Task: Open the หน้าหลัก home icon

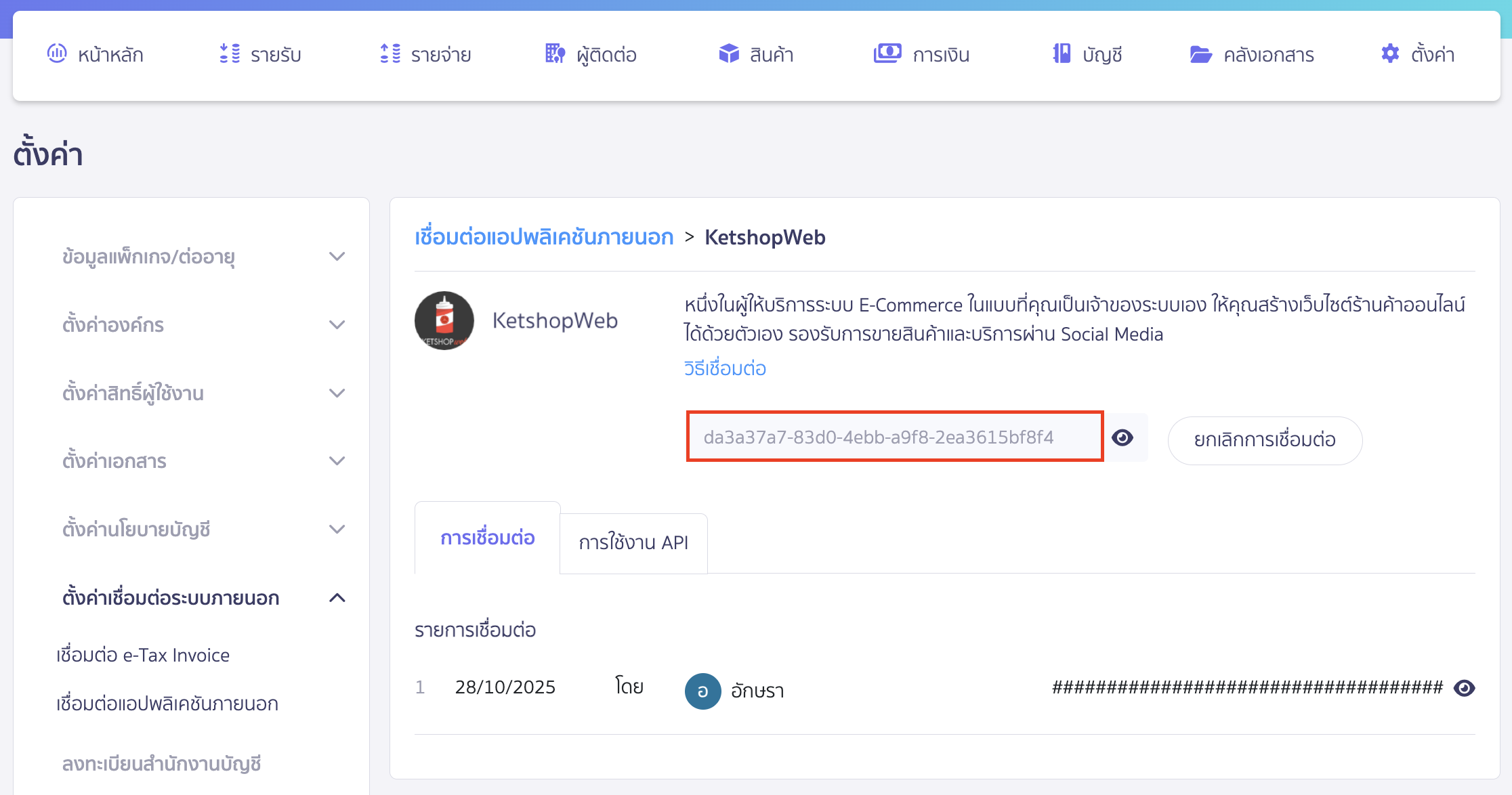Action: click(x=59, y=53)
